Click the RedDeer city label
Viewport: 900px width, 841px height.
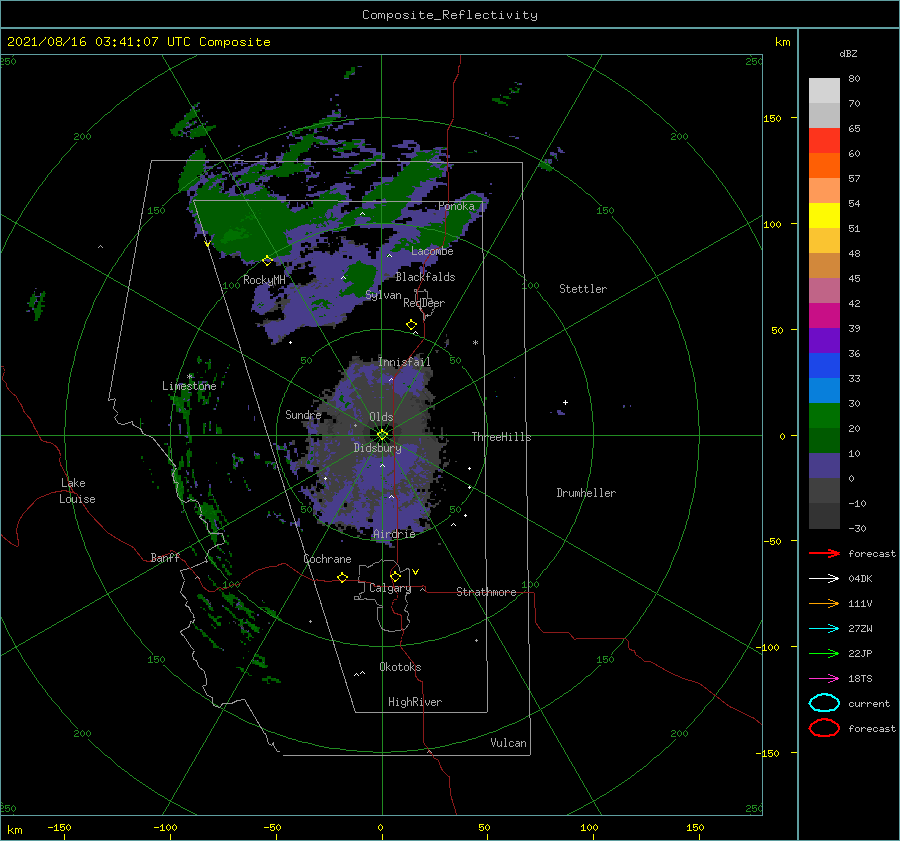(424, 303)
